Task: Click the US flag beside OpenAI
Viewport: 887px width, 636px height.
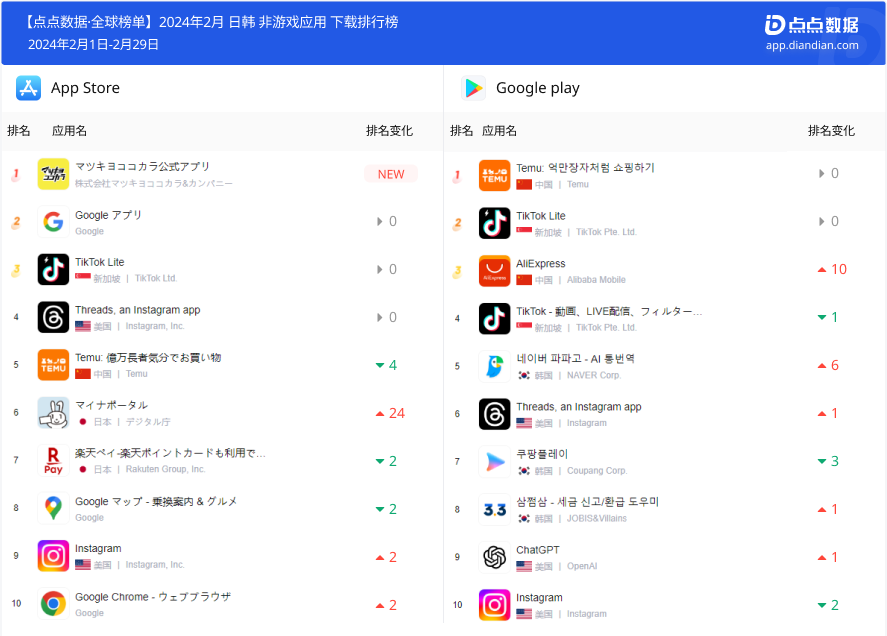Action: pos(524,566)
